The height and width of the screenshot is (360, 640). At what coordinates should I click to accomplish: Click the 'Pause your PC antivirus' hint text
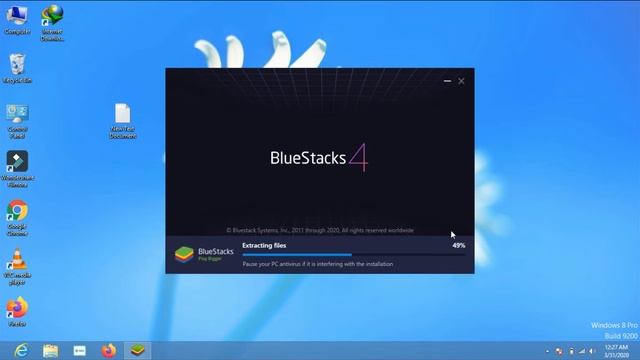click(x=318, y=264)
